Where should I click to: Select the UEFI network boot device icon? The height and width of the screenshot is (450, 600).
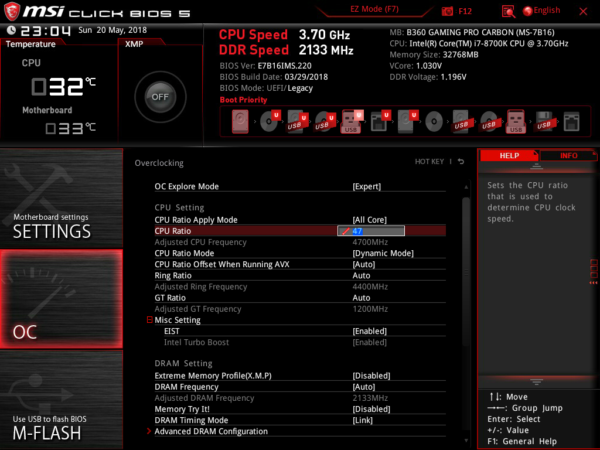tap(380, 121)
